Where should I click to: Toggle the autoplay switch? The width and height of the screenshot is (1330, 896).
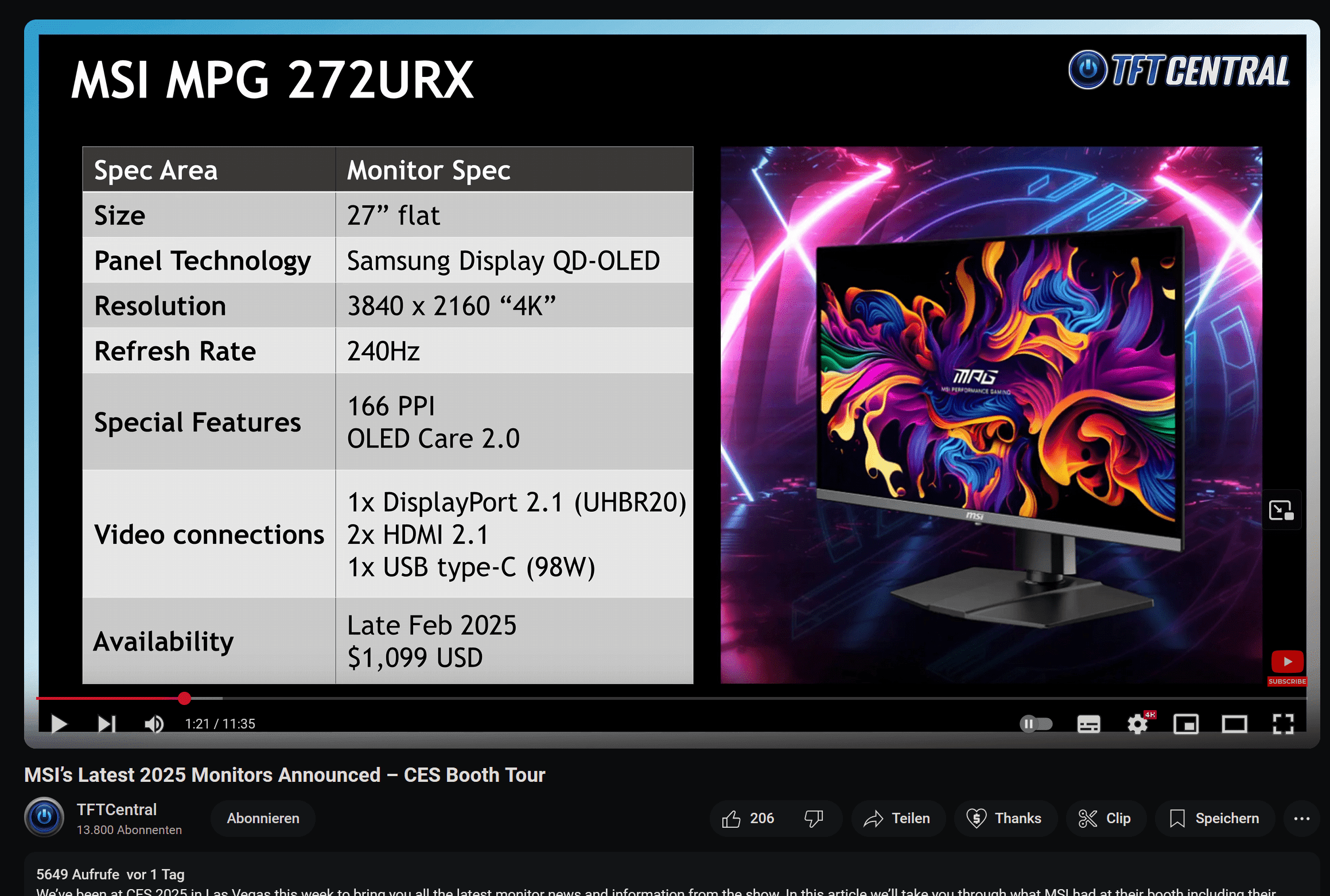(x=1036, y=724)
